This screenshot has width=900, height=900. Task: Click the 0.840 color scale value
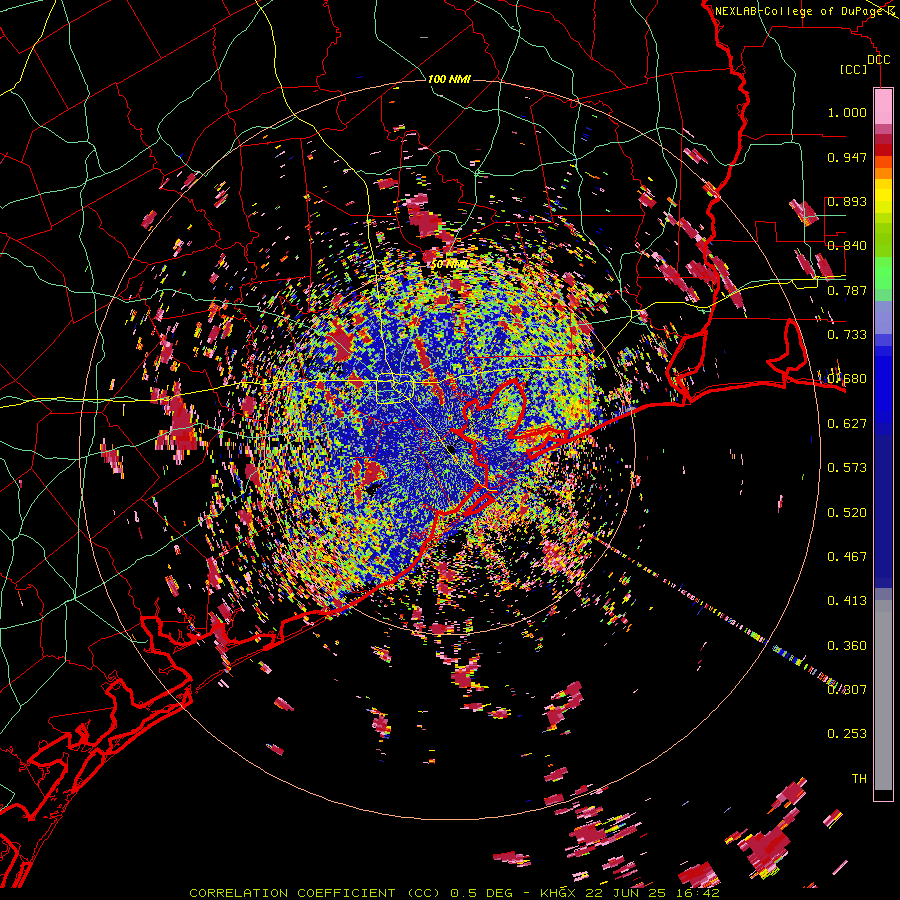pos(847,246)
